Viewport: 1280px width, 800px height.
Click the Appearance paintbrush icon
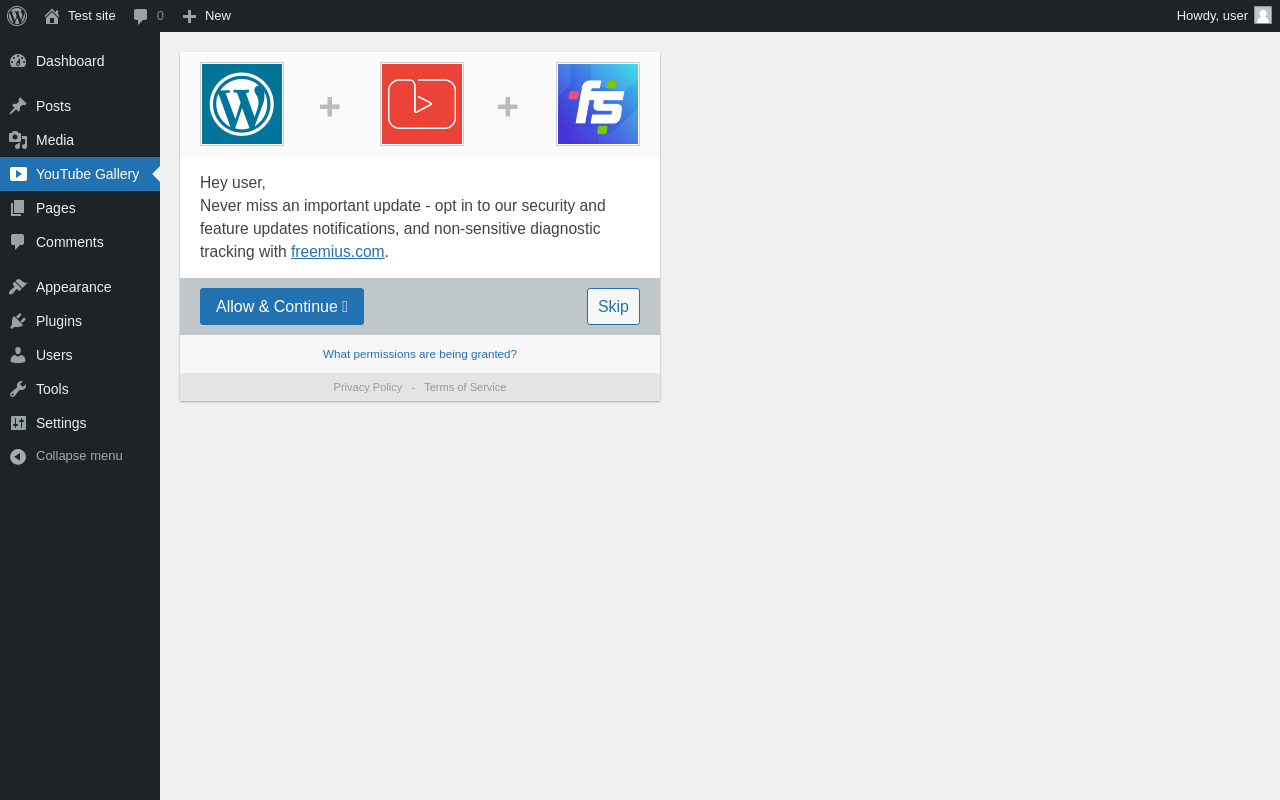(x=18, y=287)
